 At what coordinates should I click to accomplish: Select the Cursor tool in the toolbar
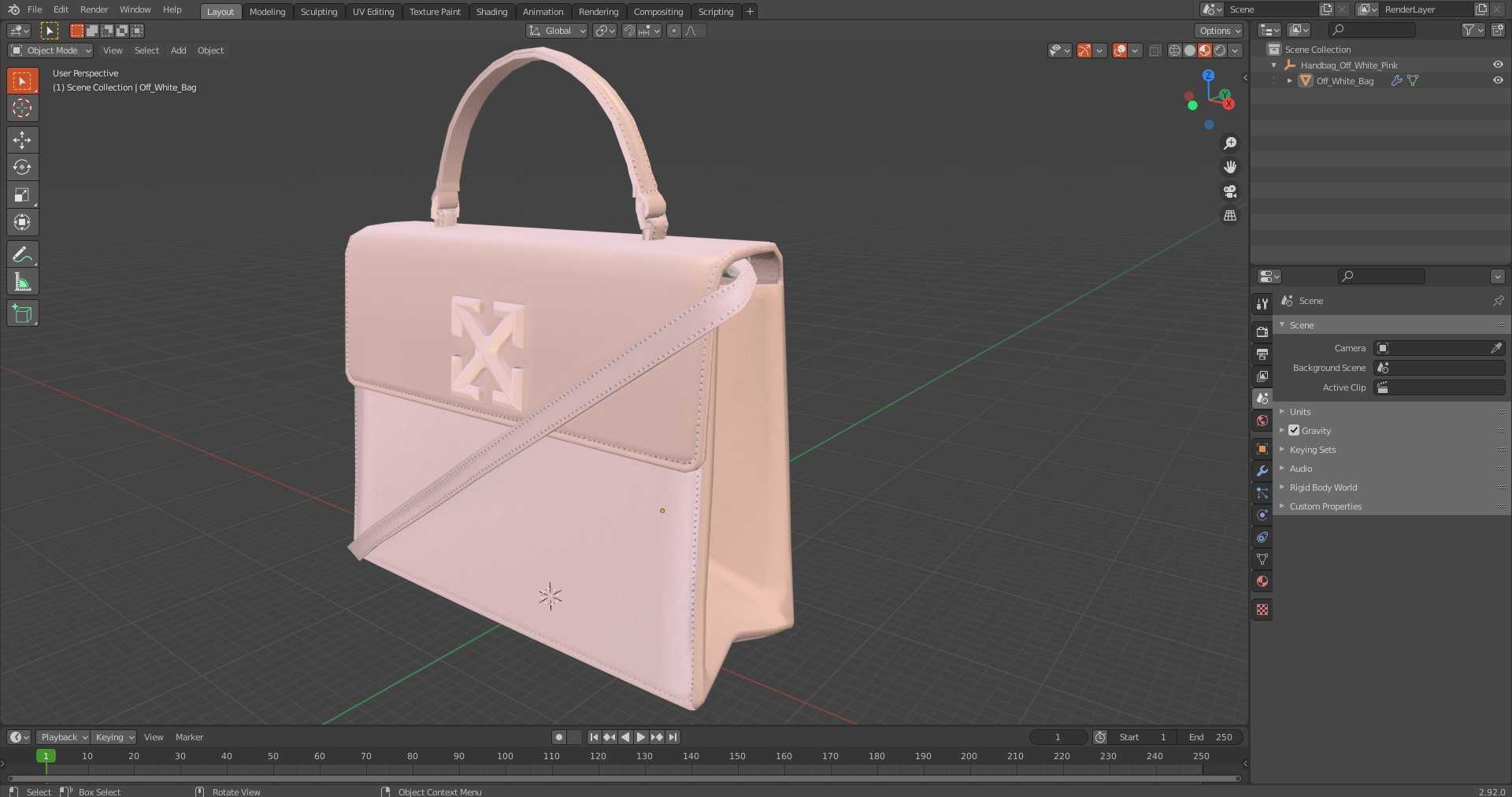(22, 108)
